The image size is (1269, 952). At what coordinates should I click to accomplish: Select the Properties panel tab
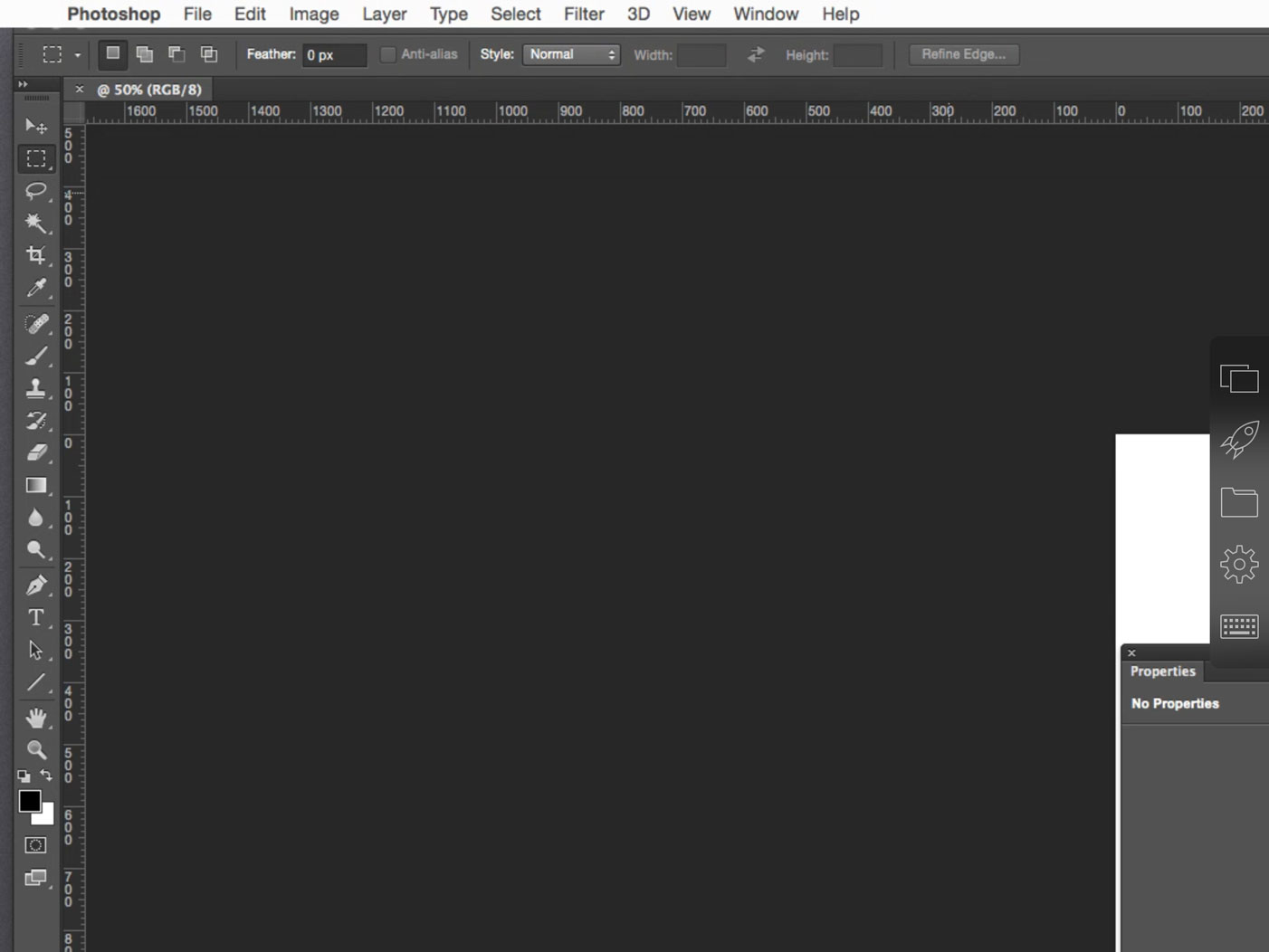pyautogui.click(x=1163, y=671)
